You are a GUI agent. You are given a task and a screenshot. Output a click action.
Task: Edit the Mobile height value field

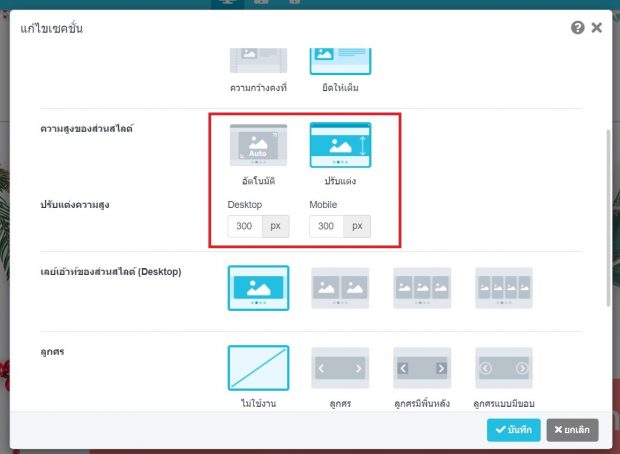(x=326, y=226)
